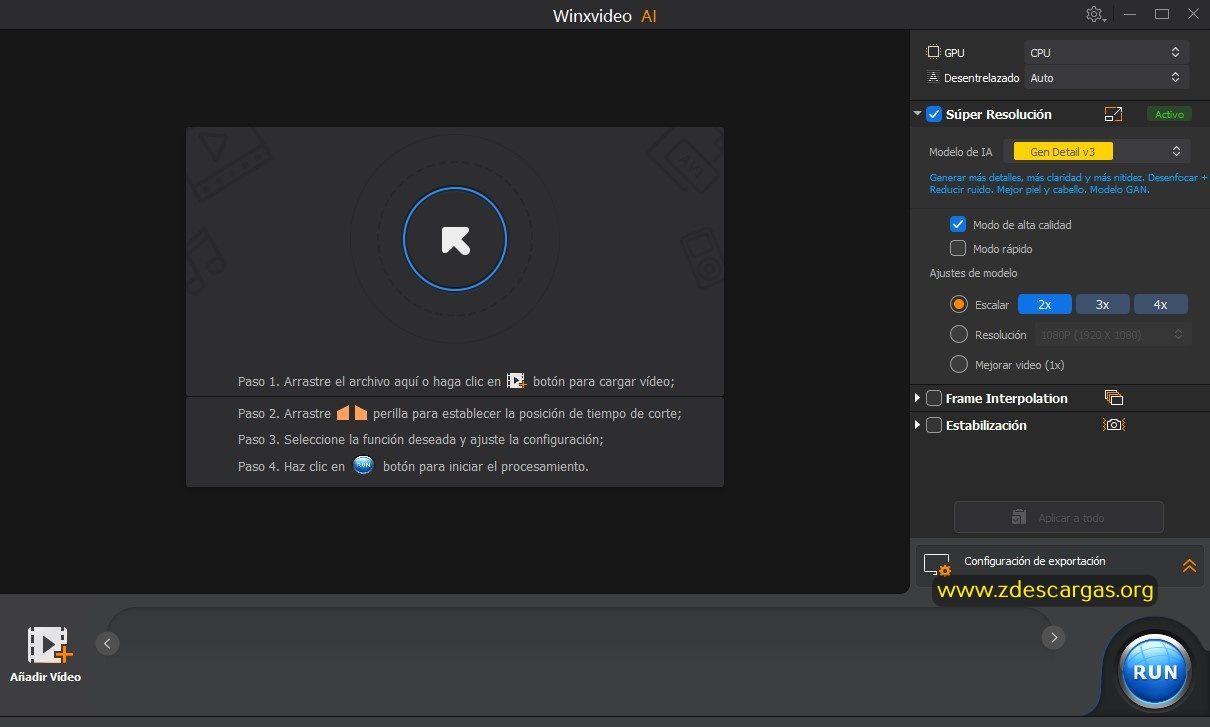Click the Súper Resolución scale icon

[1114, 114]
